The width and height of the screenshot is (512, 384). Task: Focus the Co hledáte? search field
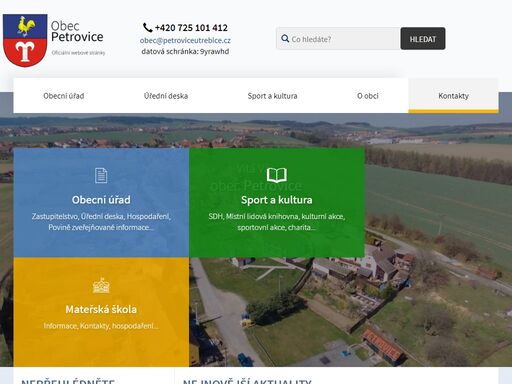tap(338, 39)
